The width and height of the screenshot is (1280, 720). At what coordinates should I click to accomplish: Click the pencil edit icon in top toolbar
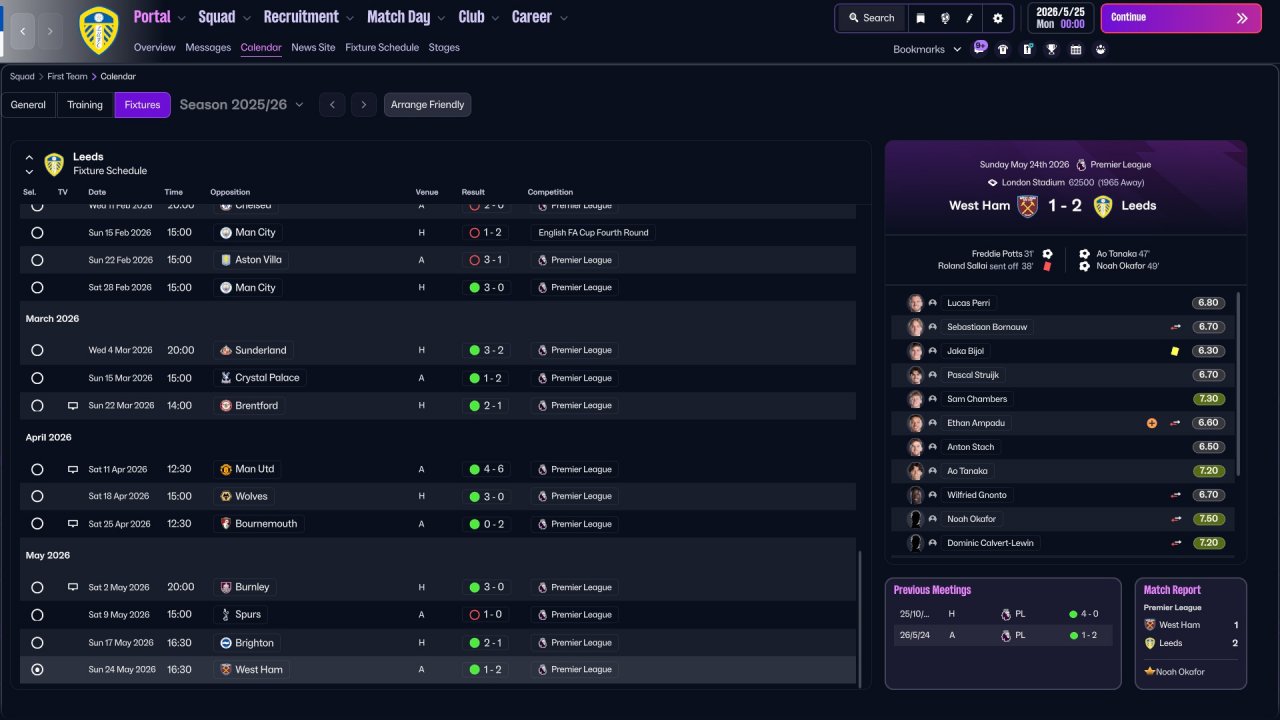969,18
